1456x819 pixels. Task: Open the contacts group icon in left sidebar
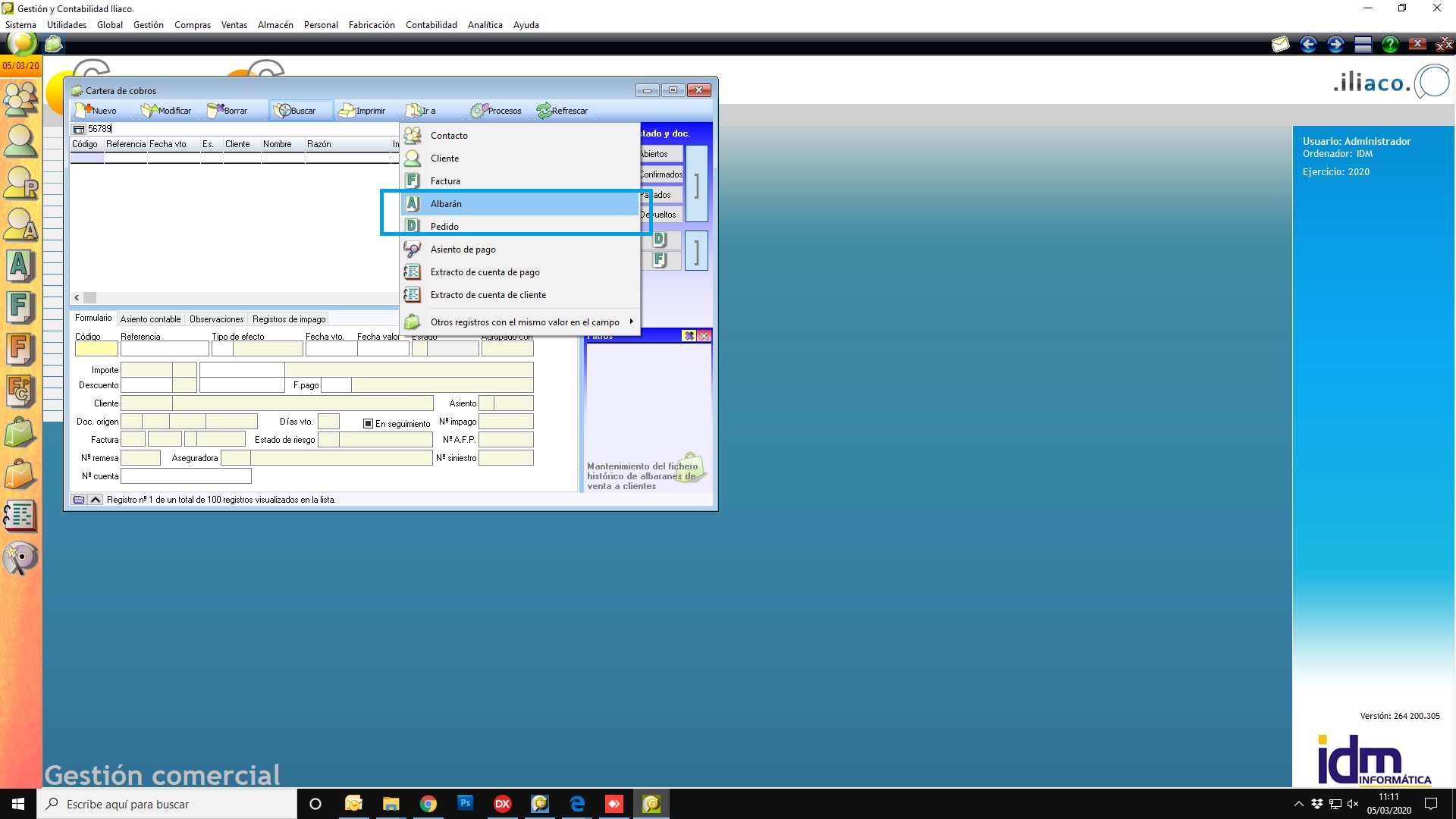tap(20, 98)
